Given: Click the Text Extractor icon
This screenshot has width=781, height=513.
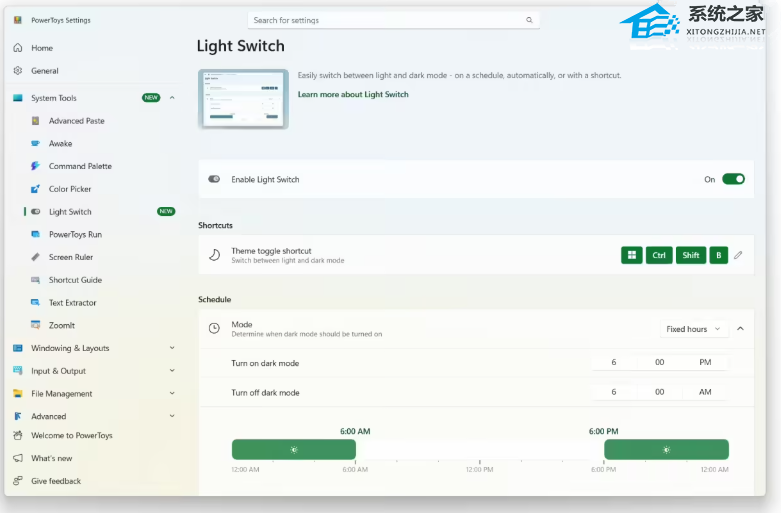Looking at the screenshot, I should [35, 302].
